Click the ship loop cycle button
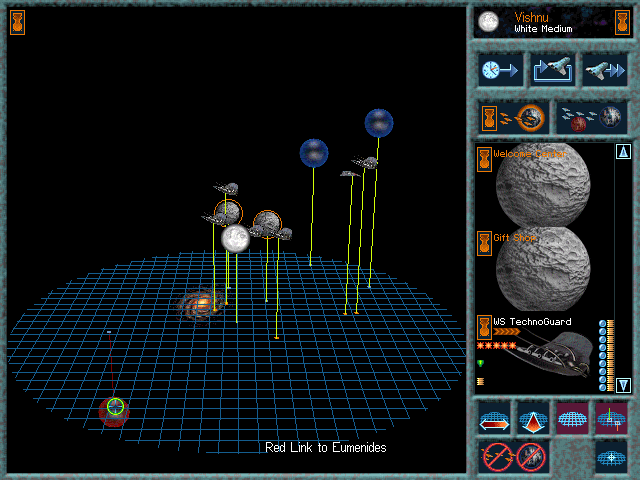This screenshot has width=640, height=480. click(x=553, y=70)
